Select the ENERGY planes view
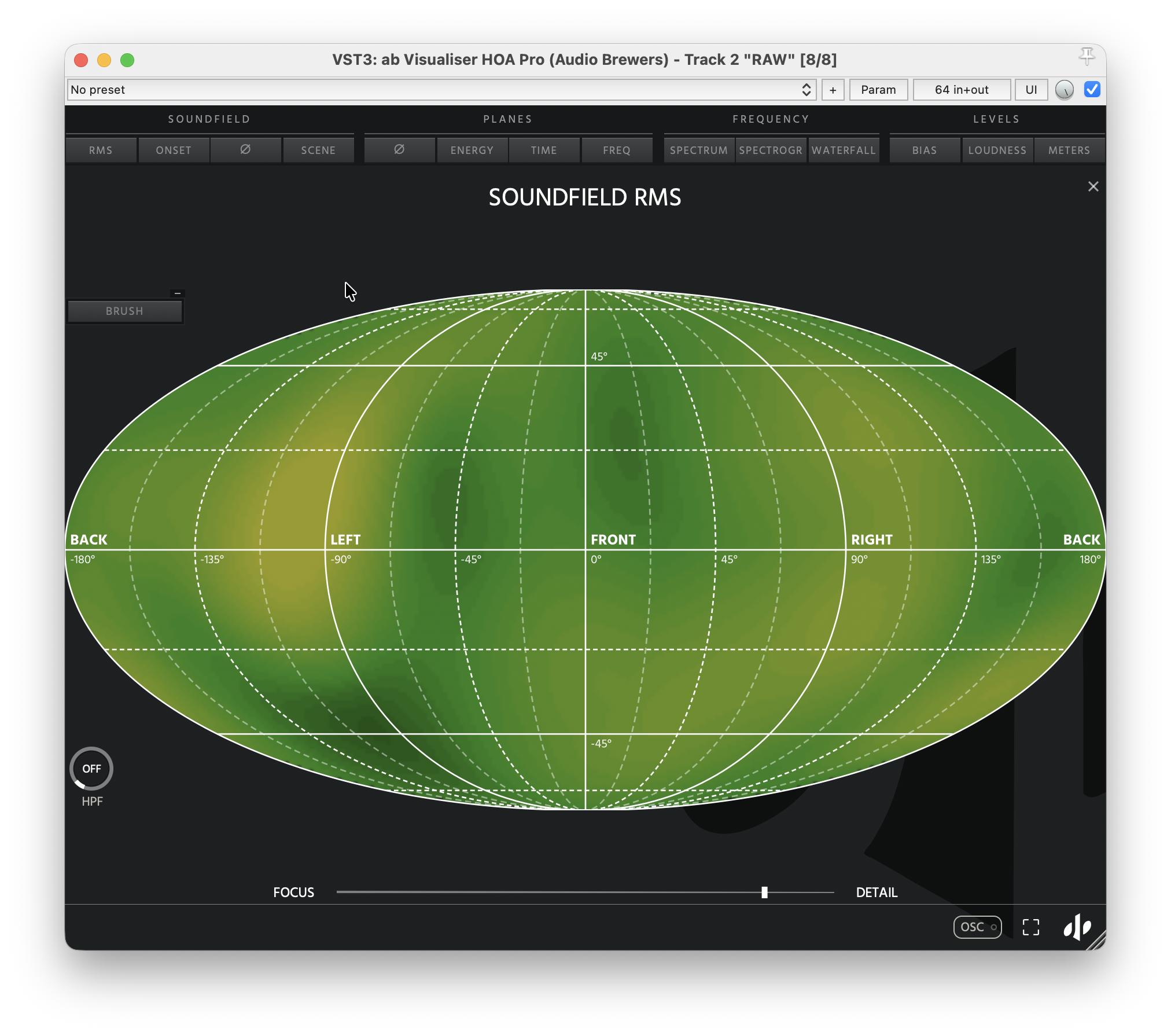 (x=472, y=150)
